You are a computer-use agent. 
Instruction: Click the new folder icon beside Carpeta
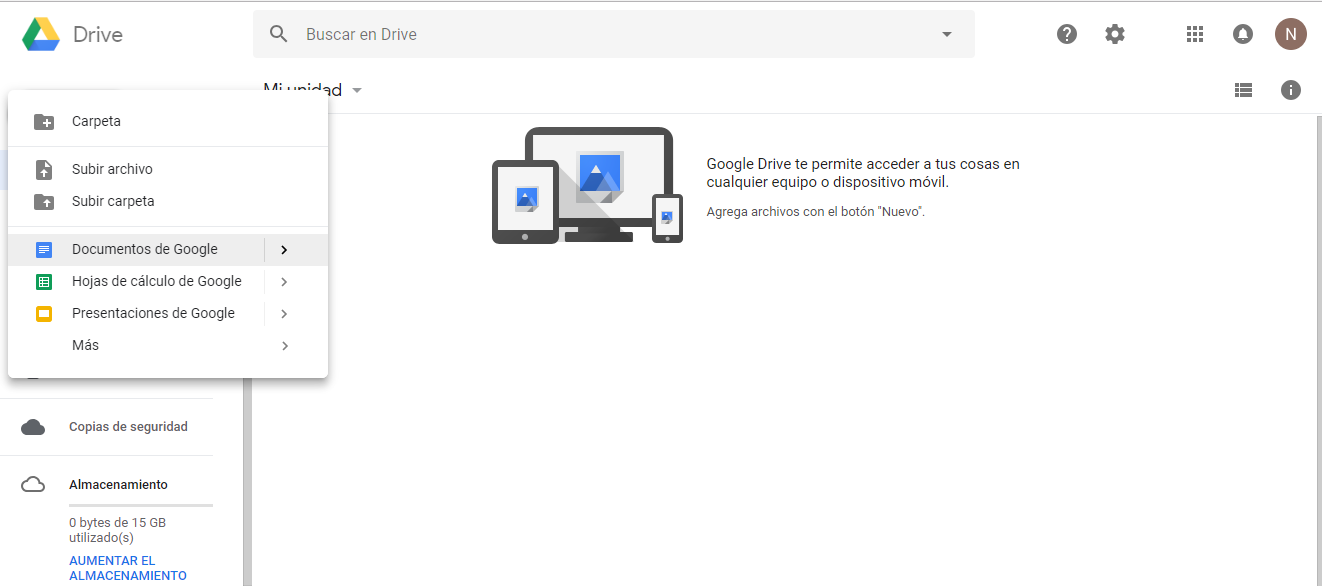click(44, 122)
